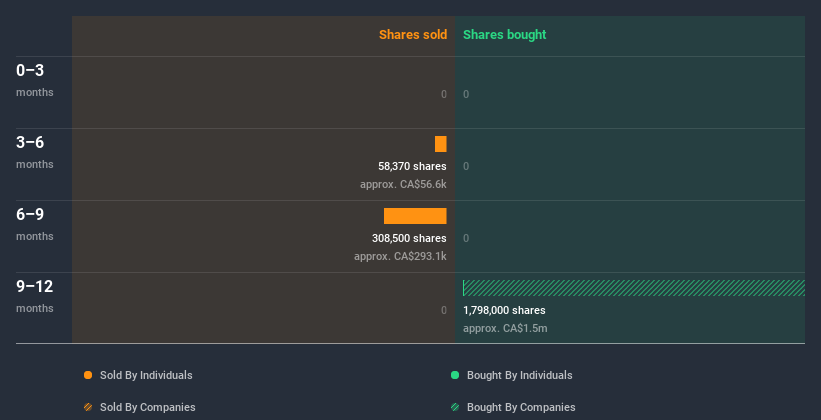The height and width of the screenshot is (420, 821).
Task: Click the approx. CA$1.5m value
Action: click(505, 328)
